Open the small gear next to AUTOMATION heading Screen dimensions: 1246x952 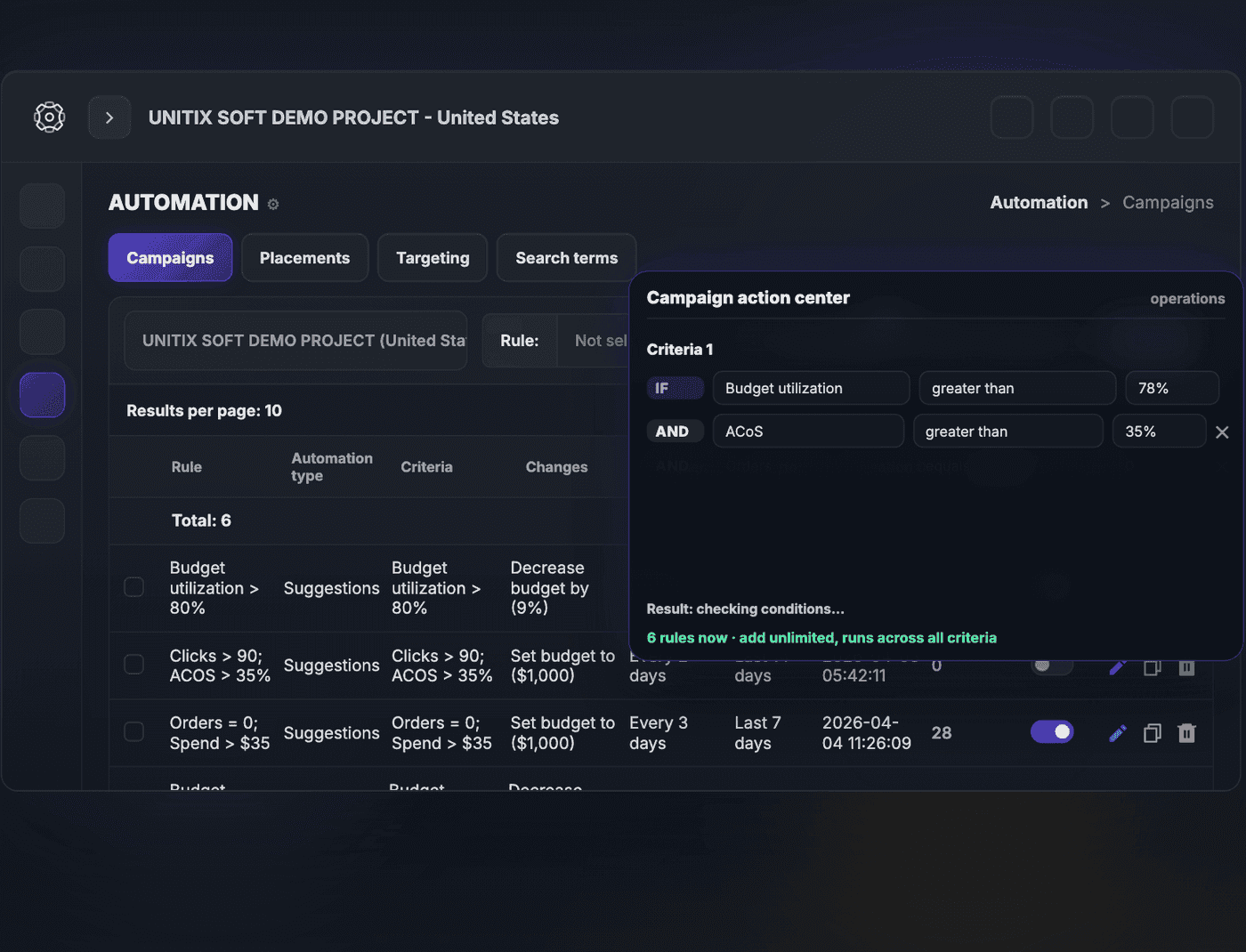tap(273, 205)
